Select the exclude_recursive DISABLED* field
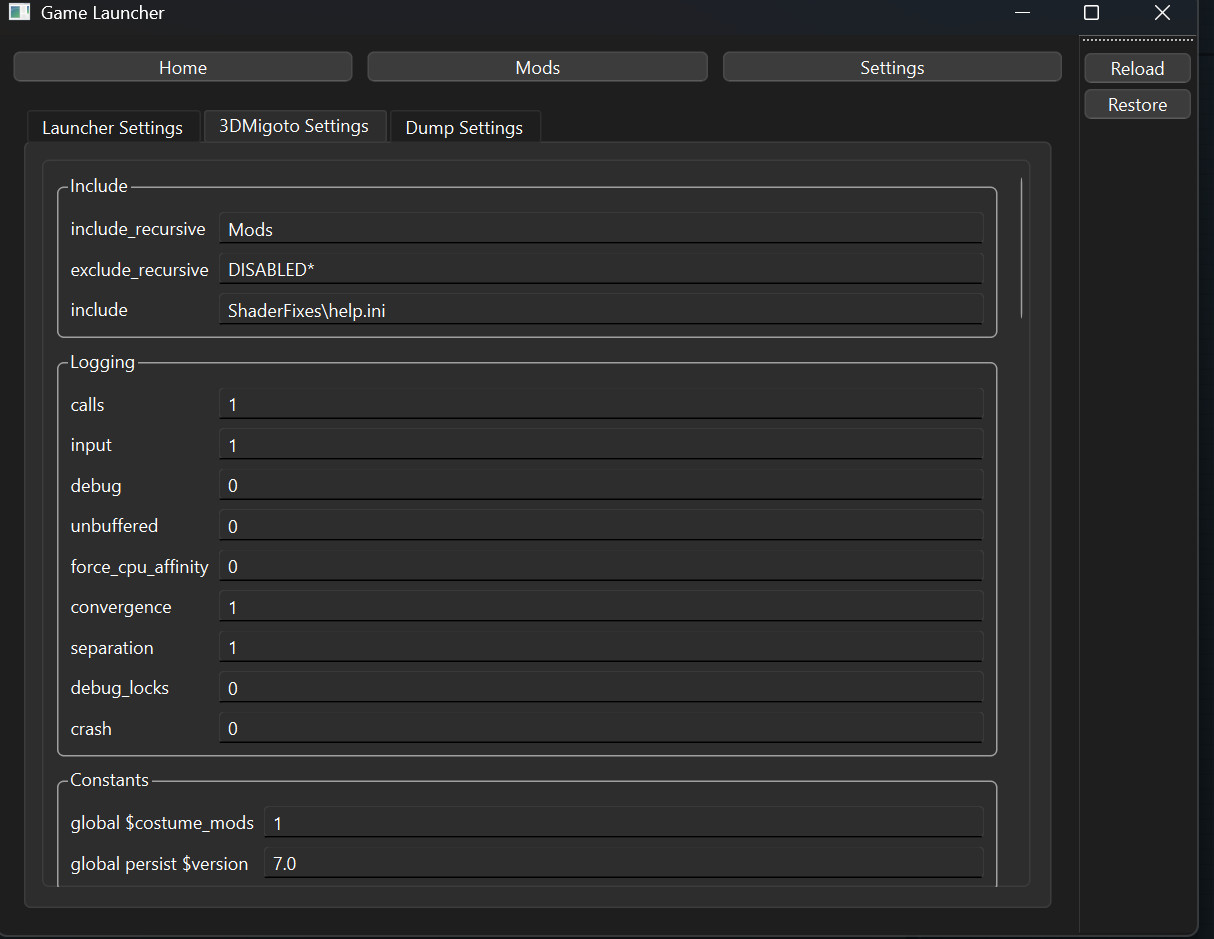This screenshot has height=939, width=1214. point(600,269)
